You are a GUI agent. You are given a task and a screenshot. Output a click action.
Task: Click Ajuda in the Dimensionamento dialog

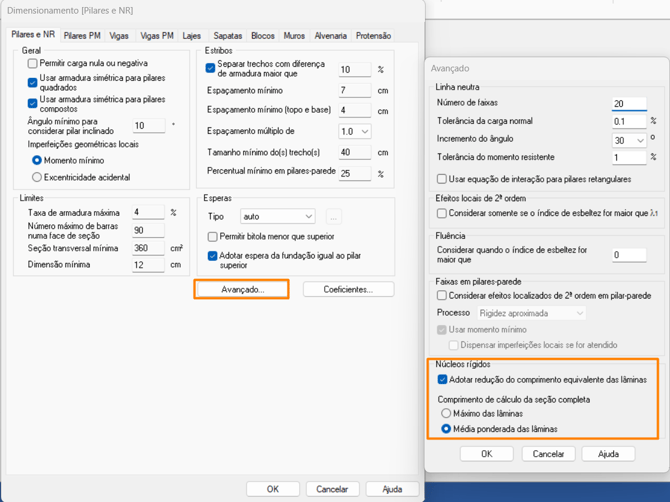coord(392,489)
